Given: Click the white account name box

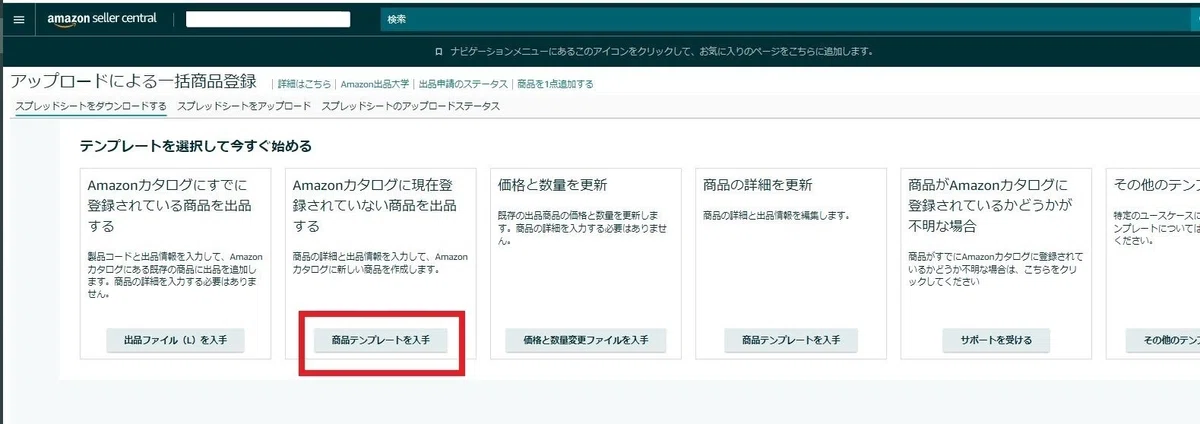Looking at the screenshot, I should (x=268, y=19).
